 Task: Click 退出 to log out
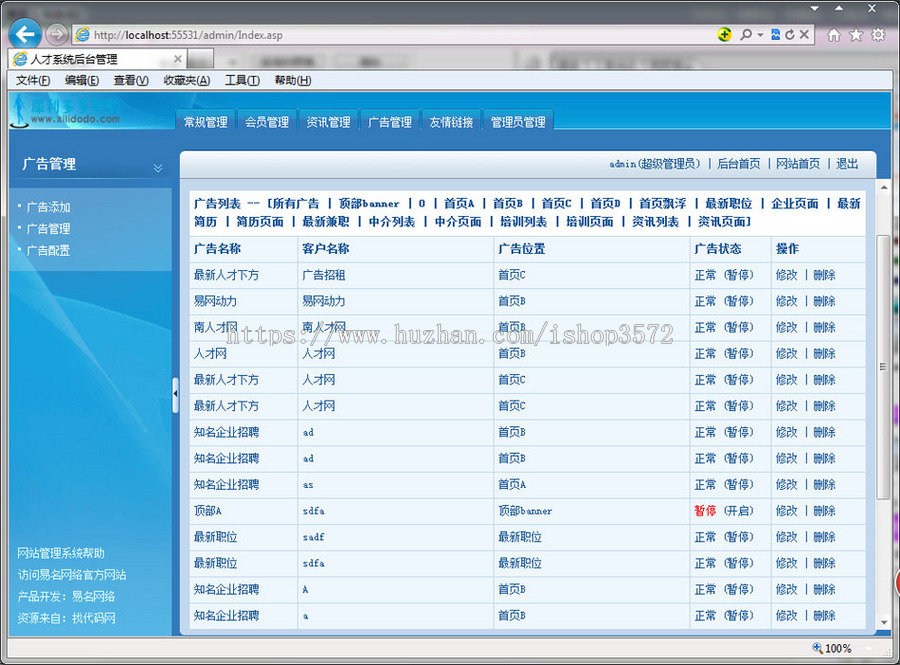[847, 164]
